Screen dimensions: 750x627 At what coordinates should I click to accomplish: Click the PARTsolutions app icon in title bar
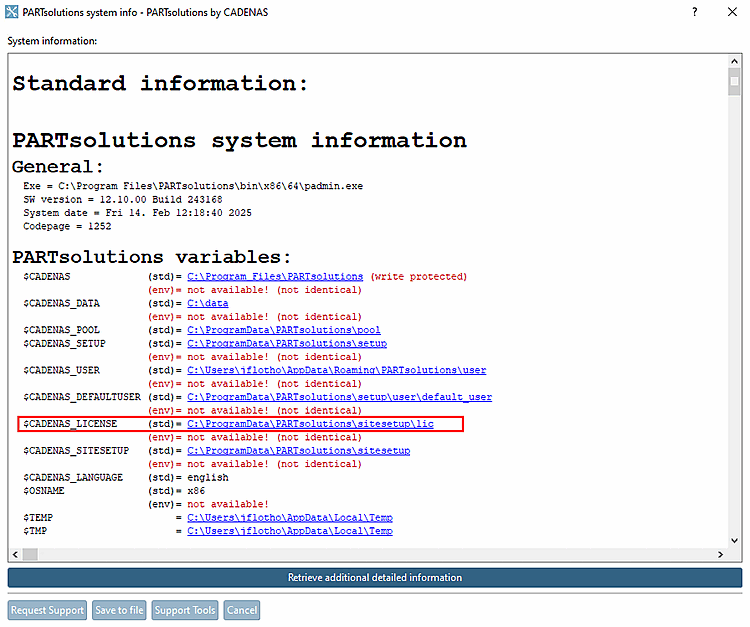point(11,12)
